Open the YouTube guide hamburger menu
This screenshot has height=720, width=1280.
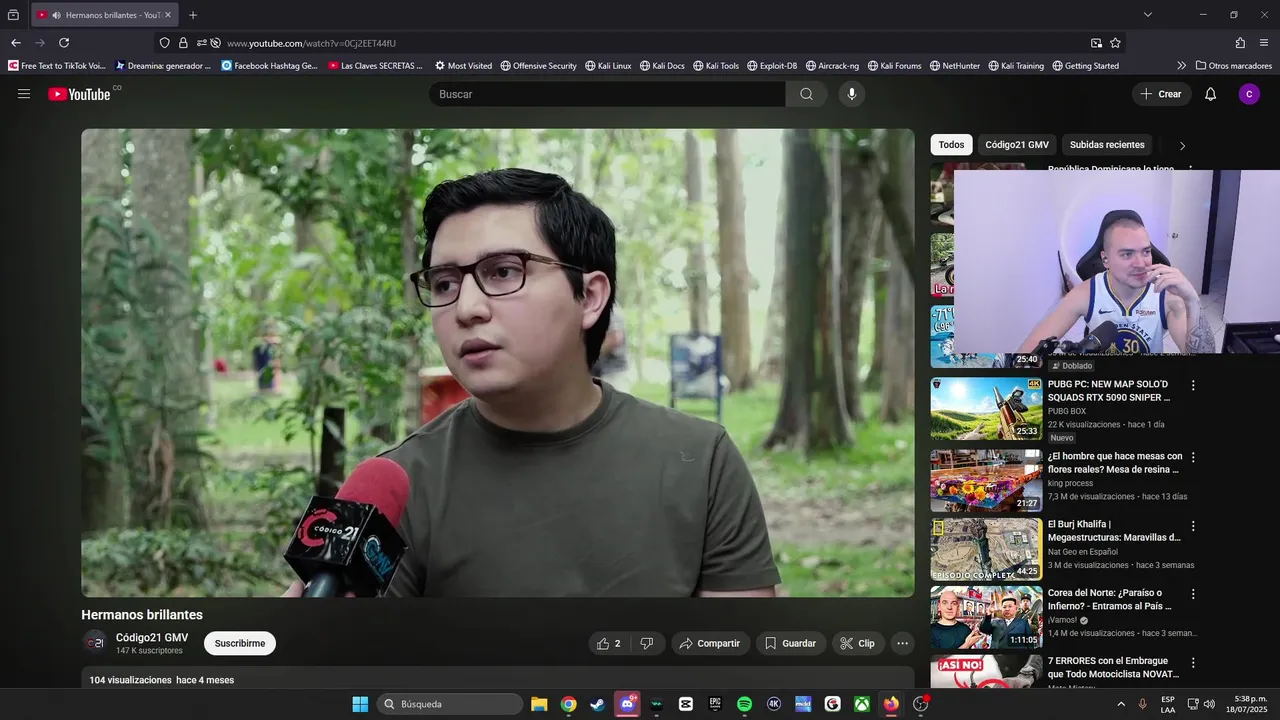[24, 94]
